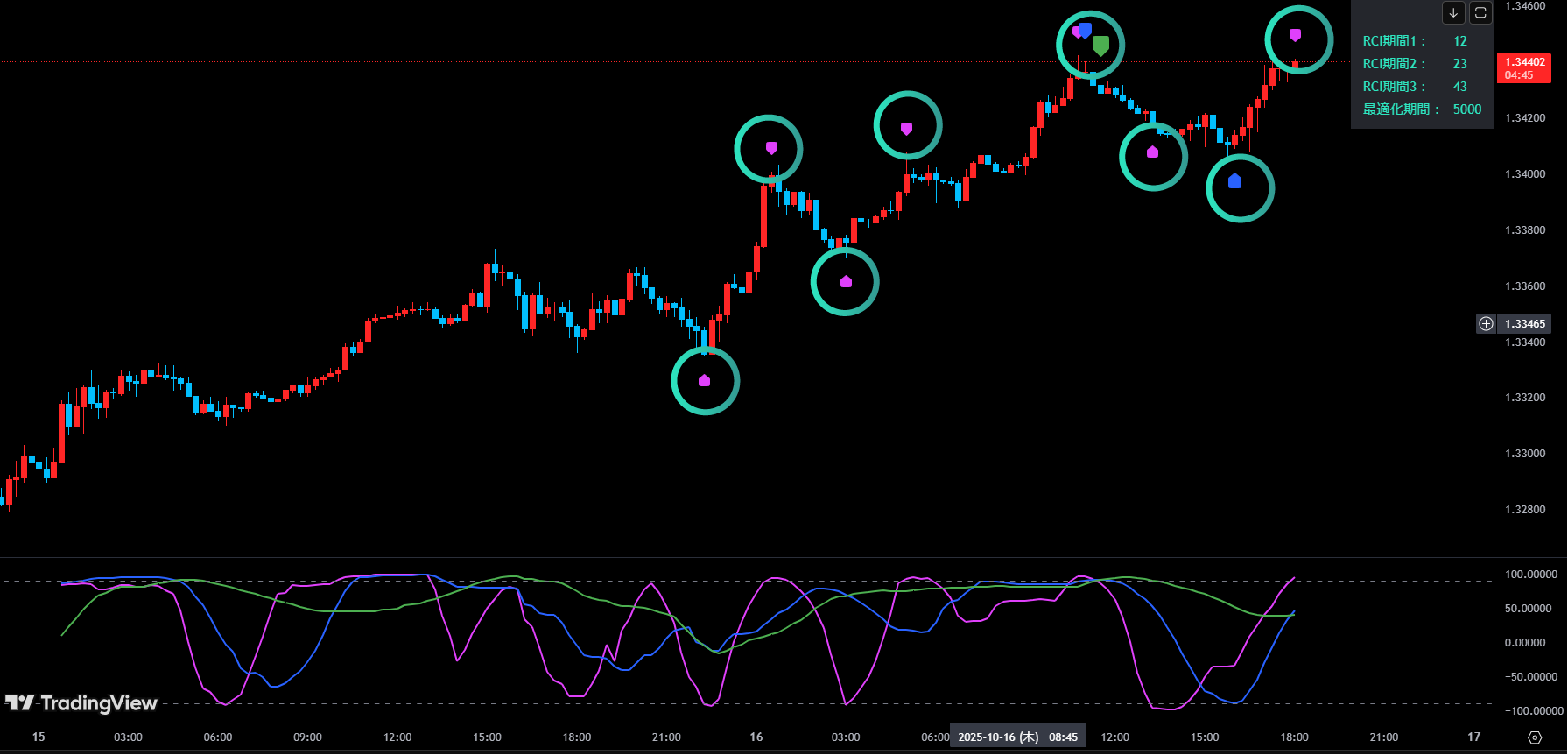Click the rightmost pink downward signal marker

point(1295,35)
